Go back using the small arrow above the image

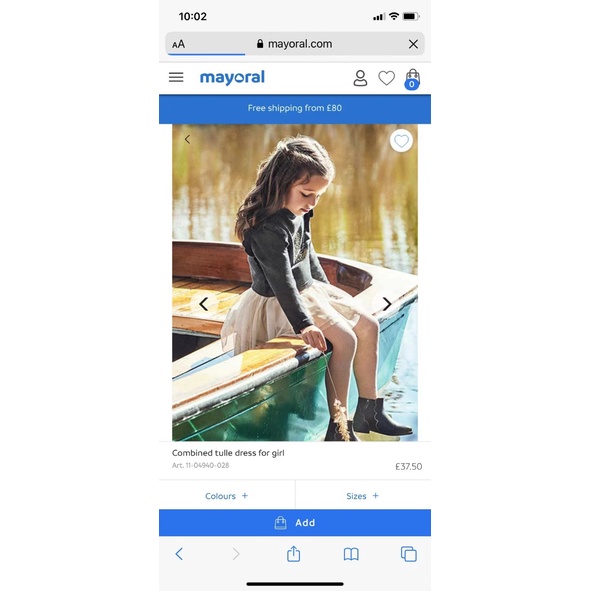(187, 139)
